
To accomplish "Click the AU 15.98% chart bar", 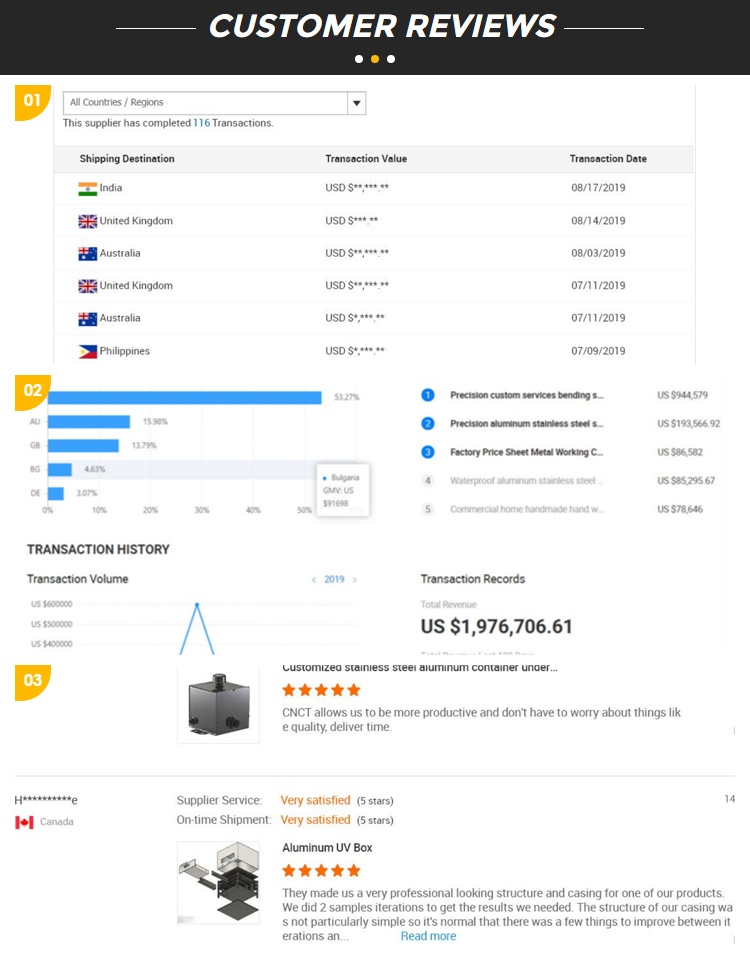I will tap(89, 422).
